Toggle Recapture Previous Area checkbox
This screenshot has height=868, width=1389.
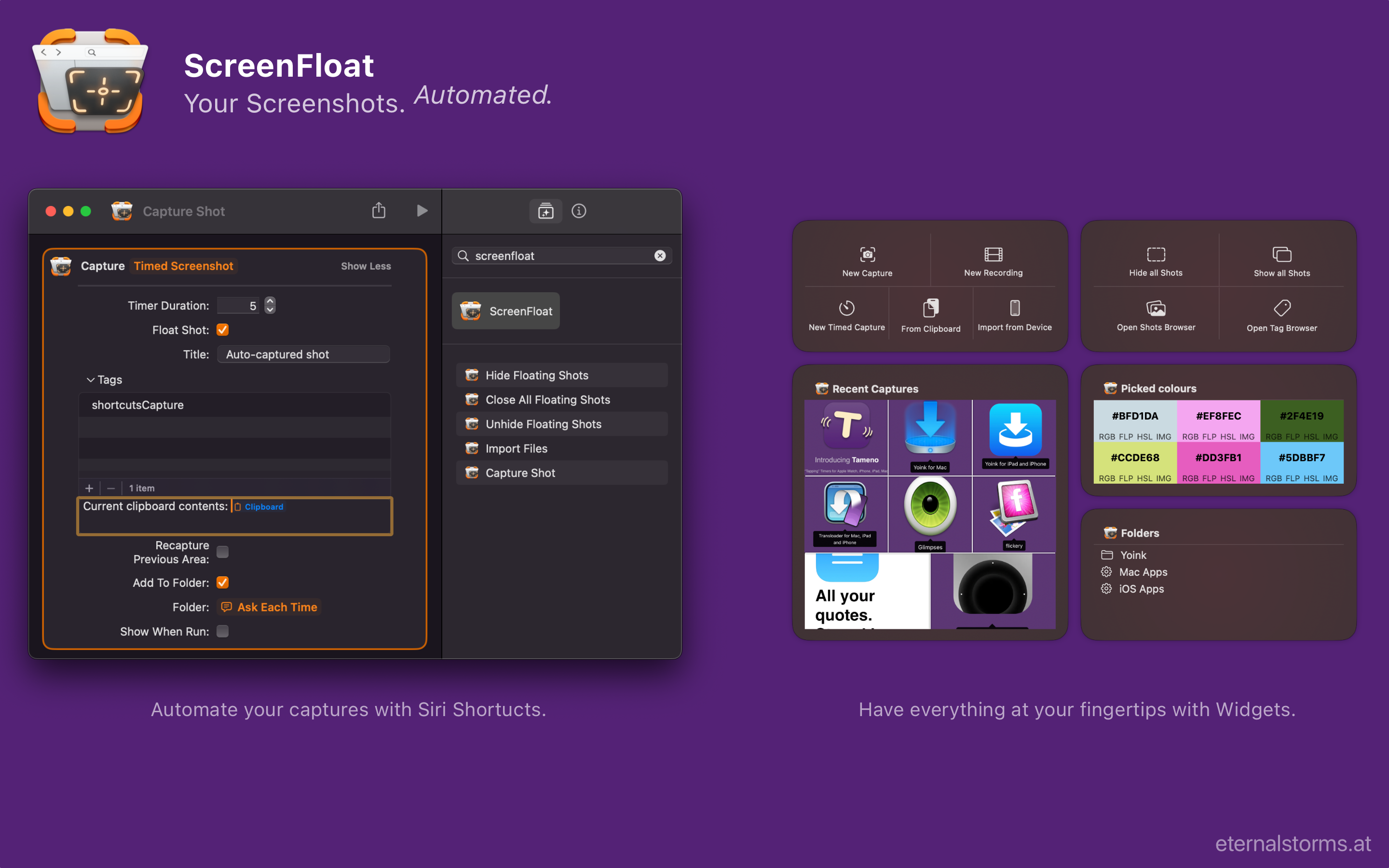pos(223,552)
